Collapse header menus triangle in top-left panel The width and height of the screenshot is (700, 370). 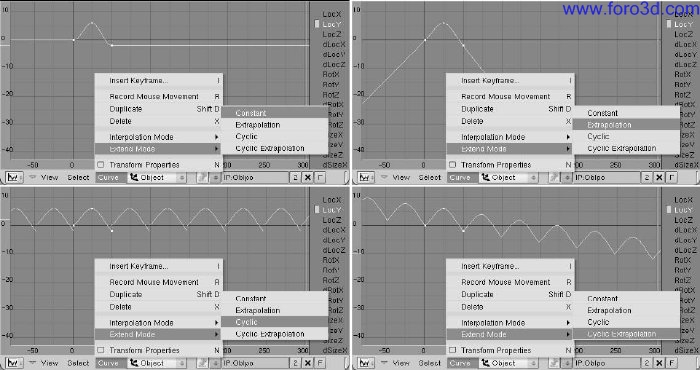point(32,178)
